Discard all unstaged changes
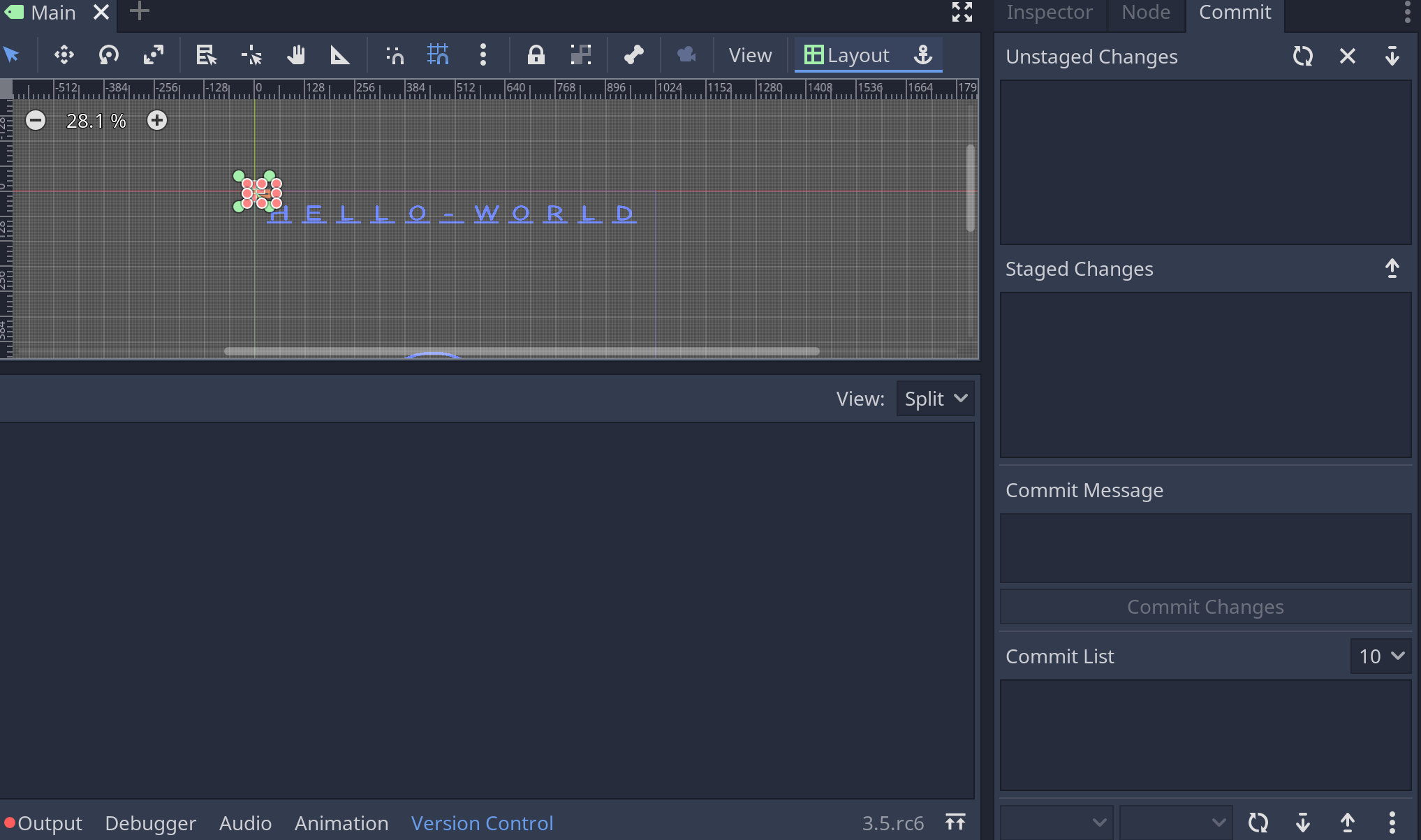1421x840 pixels. coord(1348,56)
